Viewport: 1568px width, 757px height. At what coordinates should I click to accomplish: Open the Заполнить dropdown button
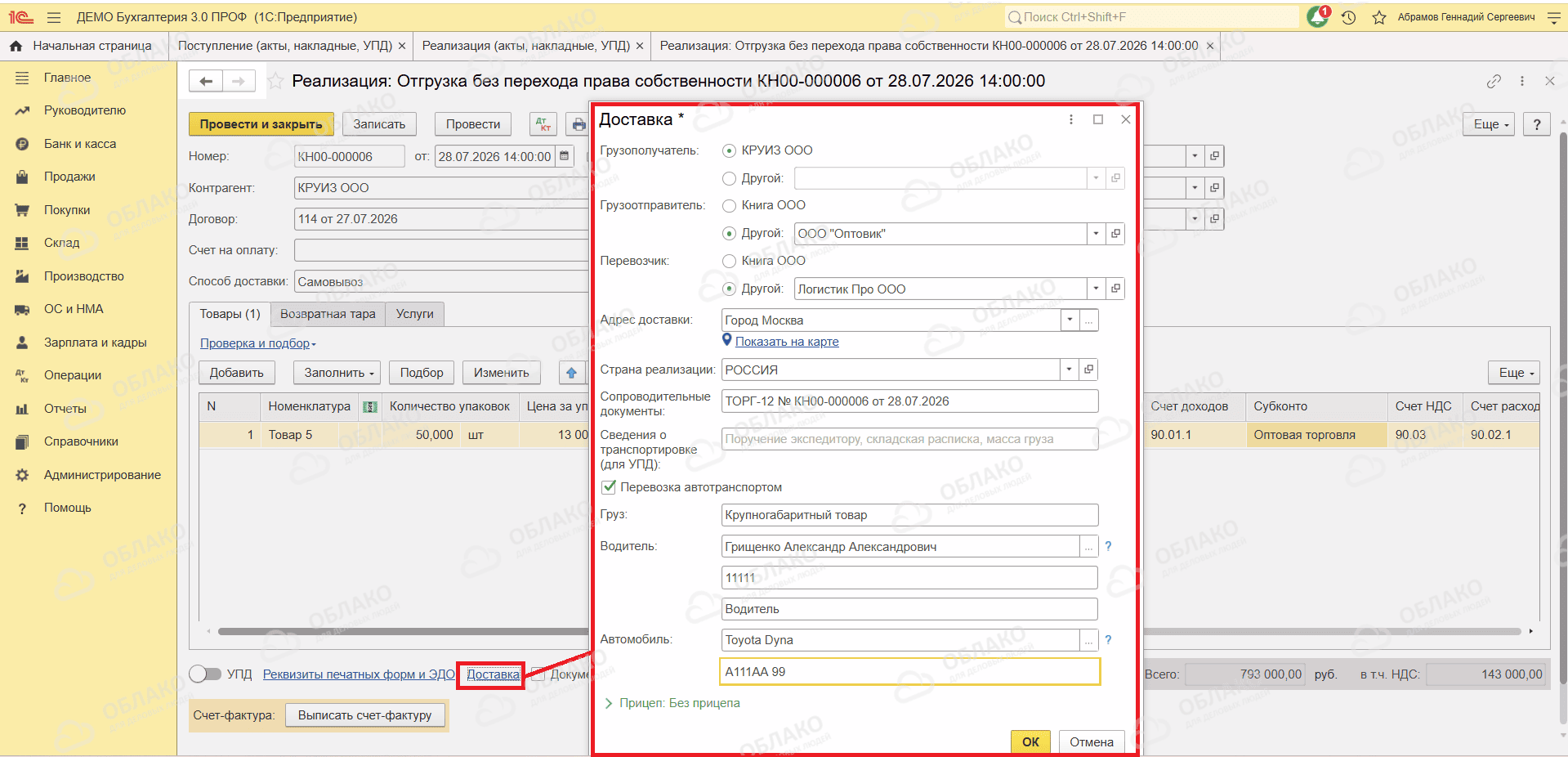[338, 373]
